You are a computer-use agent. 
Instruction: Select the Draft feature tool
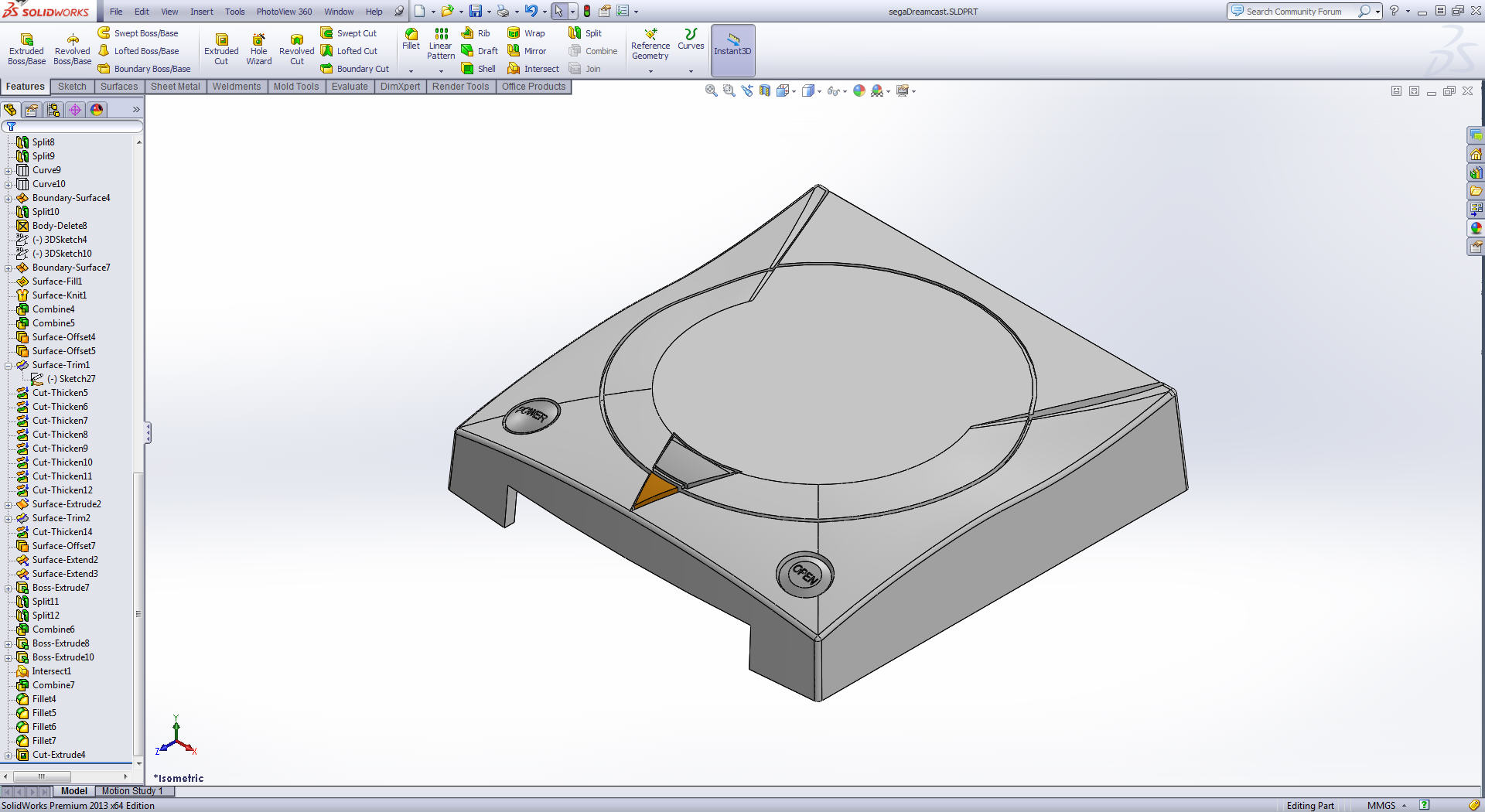click(x=480, y=51)
